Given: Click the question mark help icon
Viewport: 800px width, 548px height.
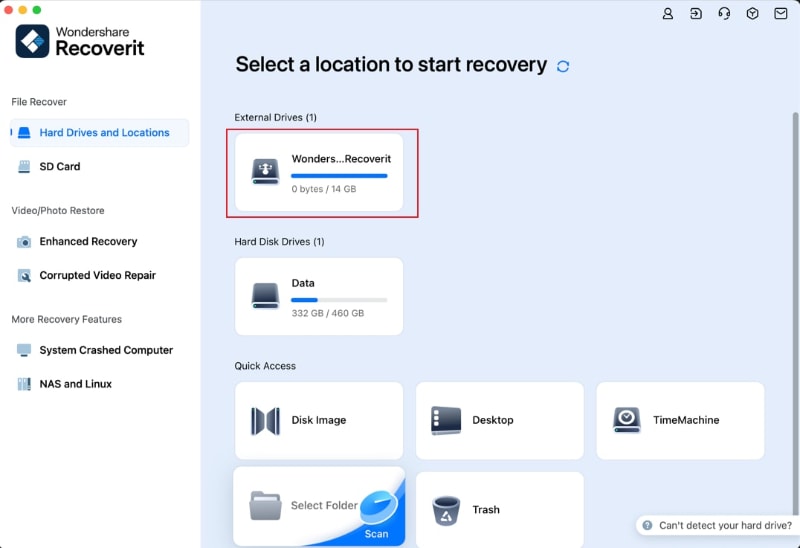Looking at the screenshot, I should click(x=647, y=526).
